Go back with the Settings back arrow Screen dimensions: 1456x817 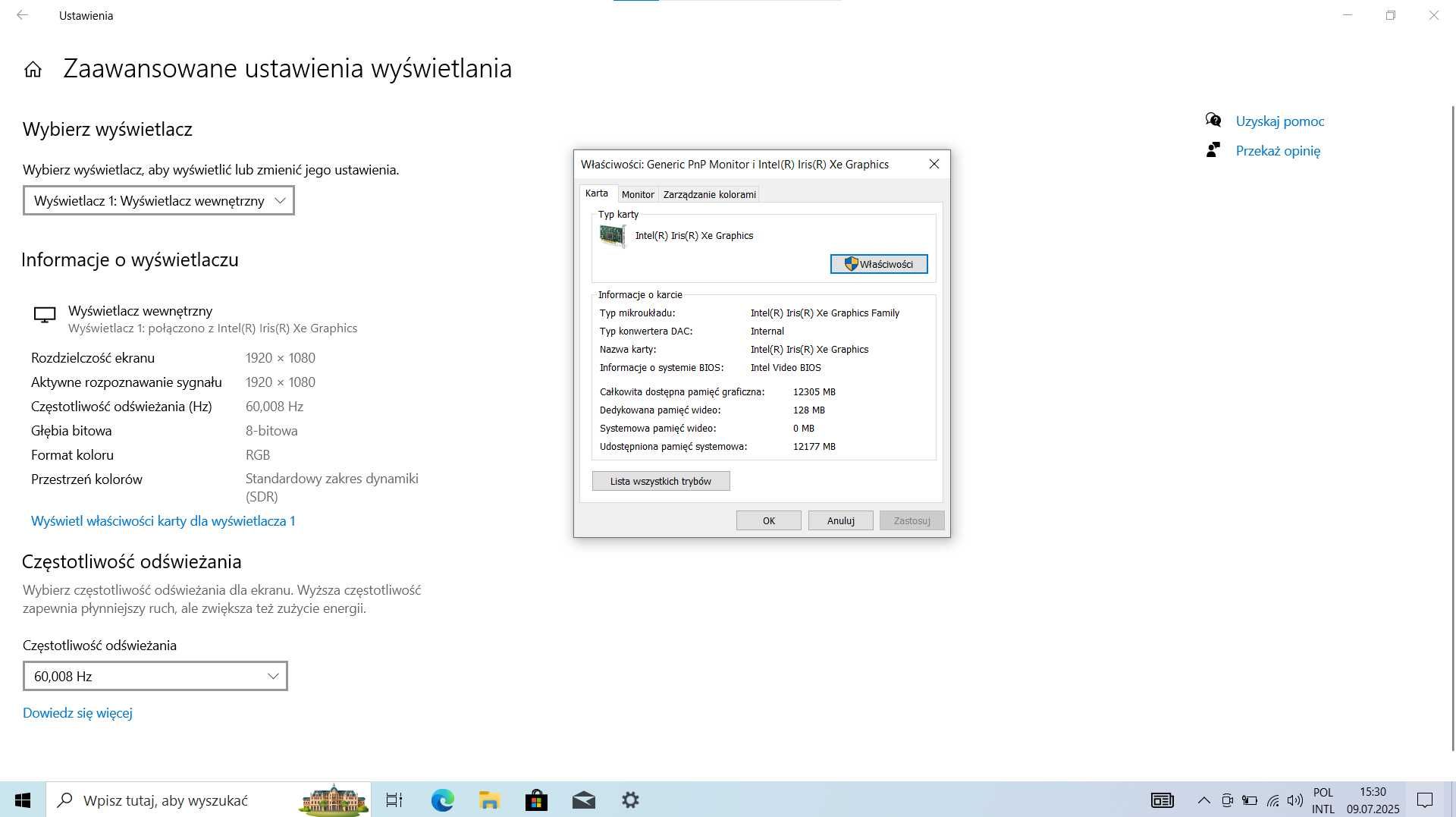click(22, 15)
